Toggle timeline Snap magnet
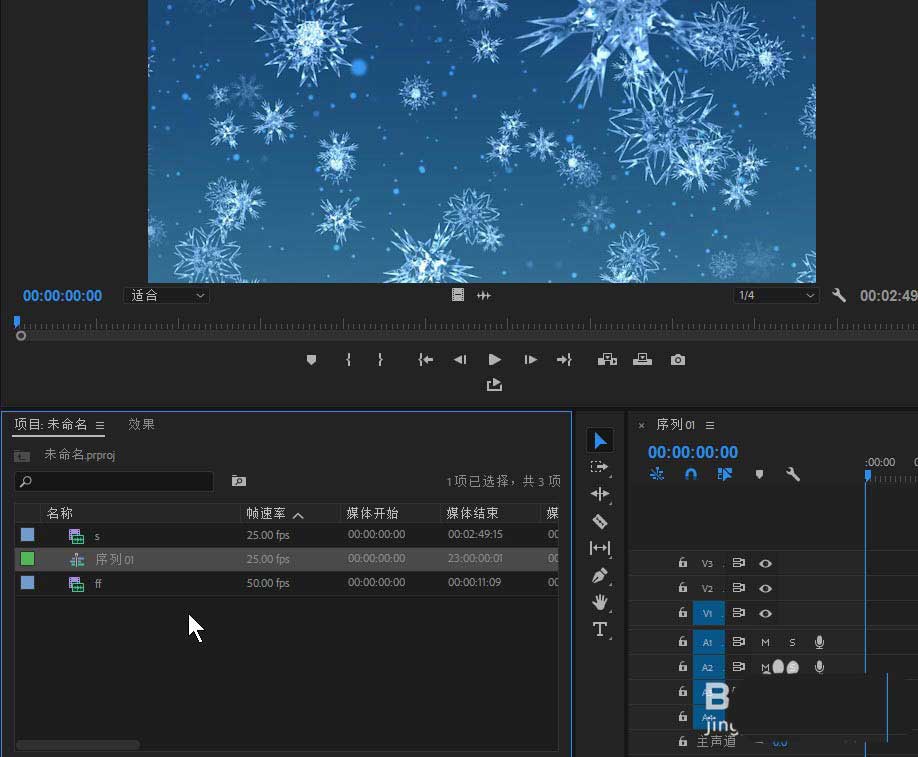This screenshot has width=918, height=757. (691, 474)
